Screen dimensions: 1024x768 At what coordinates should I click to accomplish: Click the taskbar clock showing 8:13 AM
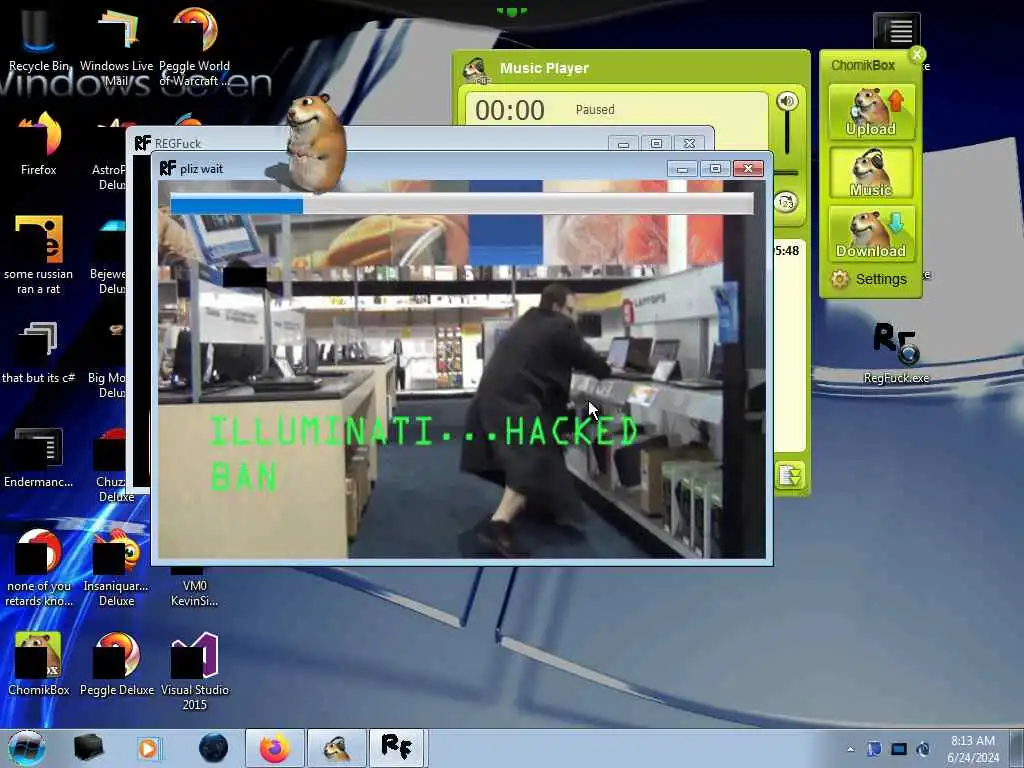pos(973,748)
